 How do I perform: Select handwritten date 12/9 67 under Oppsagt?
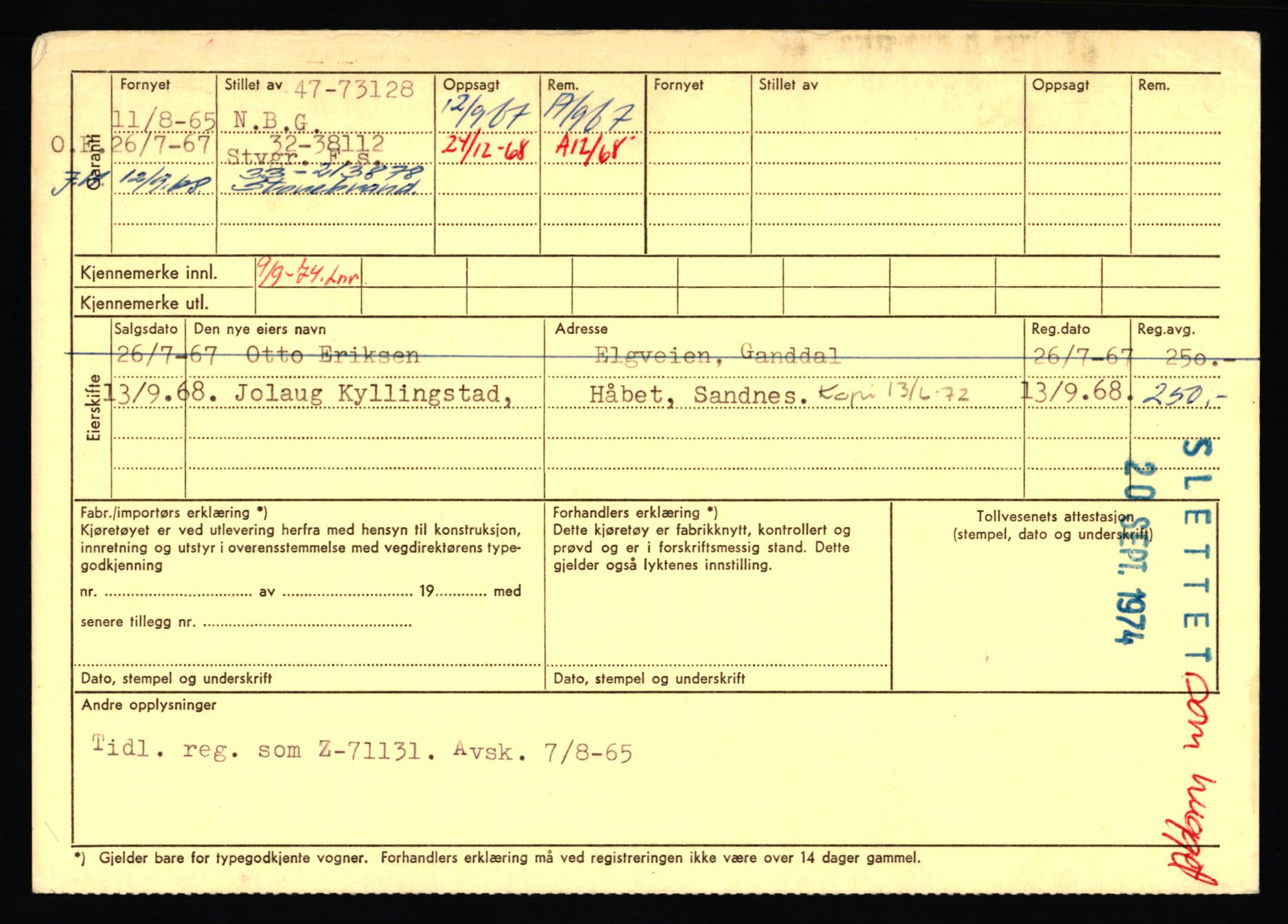[486, 114]
